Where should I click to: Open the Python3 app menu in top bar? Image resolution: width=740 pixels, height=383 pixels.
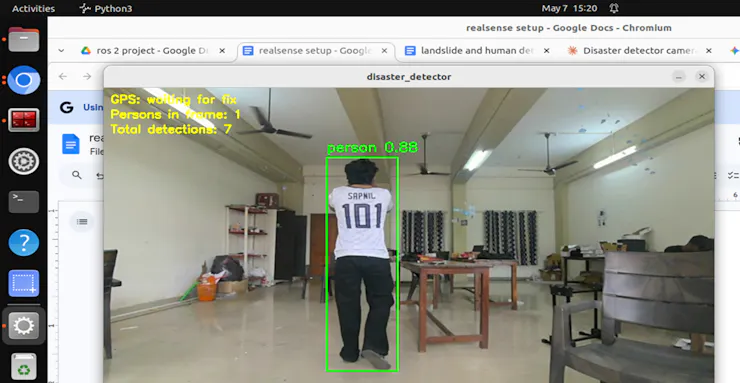(x=106, y=8)
